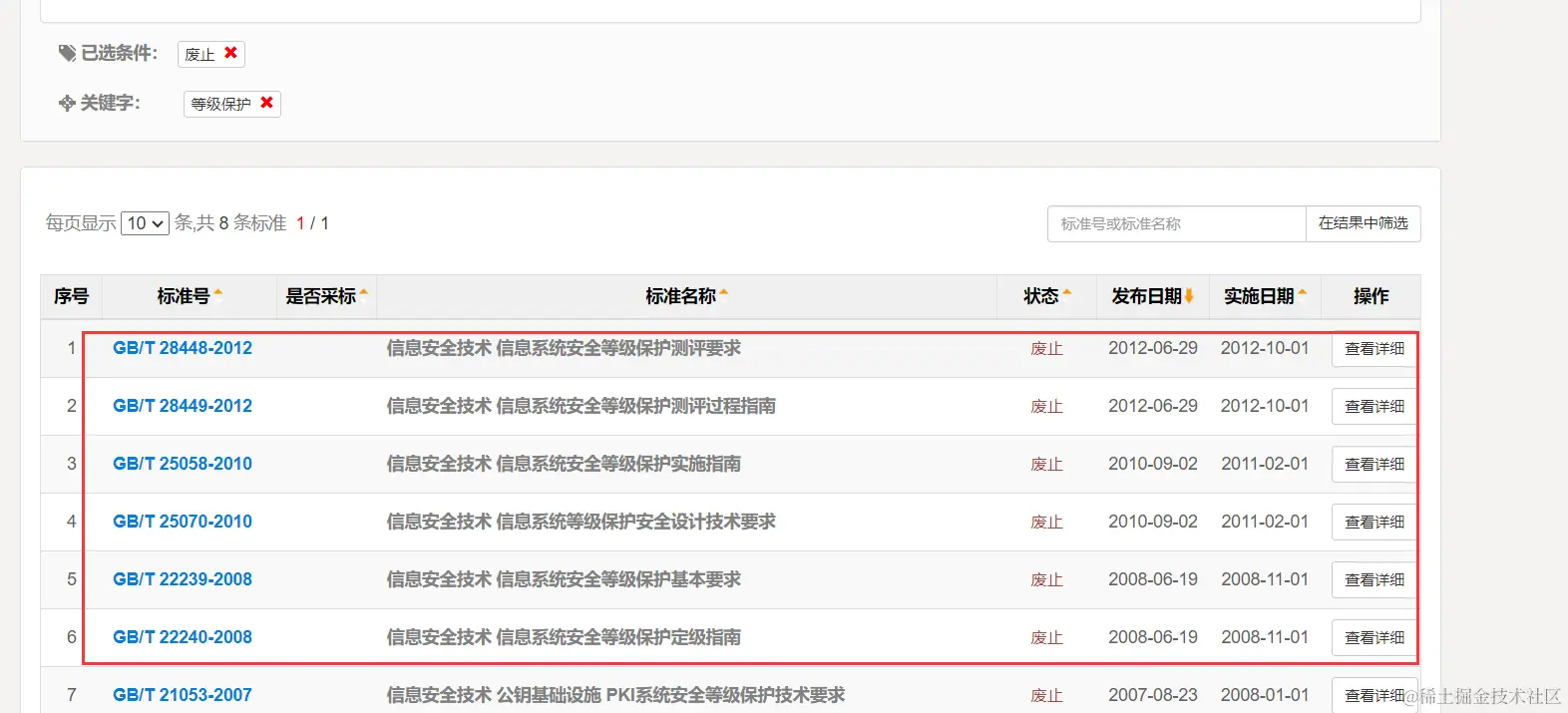Click the 操作 column header

pos(1371,296)
